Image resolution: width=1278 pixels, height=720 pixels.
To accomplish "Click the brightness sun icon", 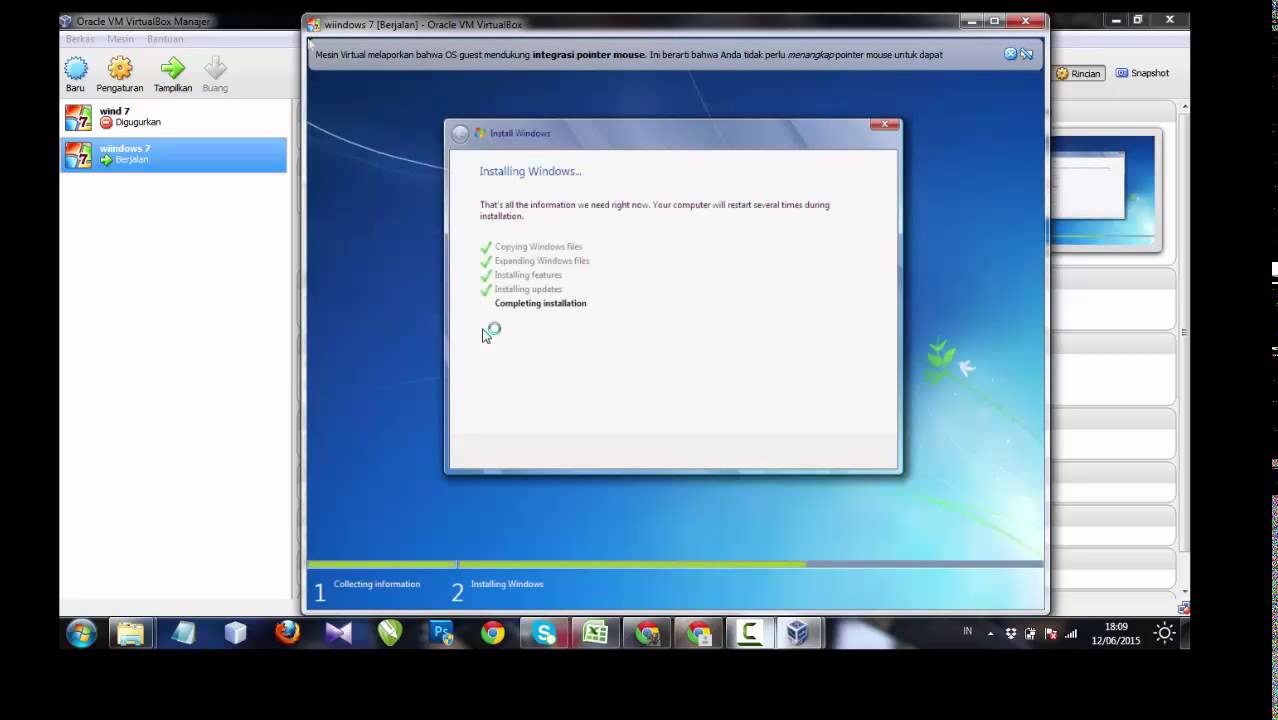I will (x=1164, y=633).
